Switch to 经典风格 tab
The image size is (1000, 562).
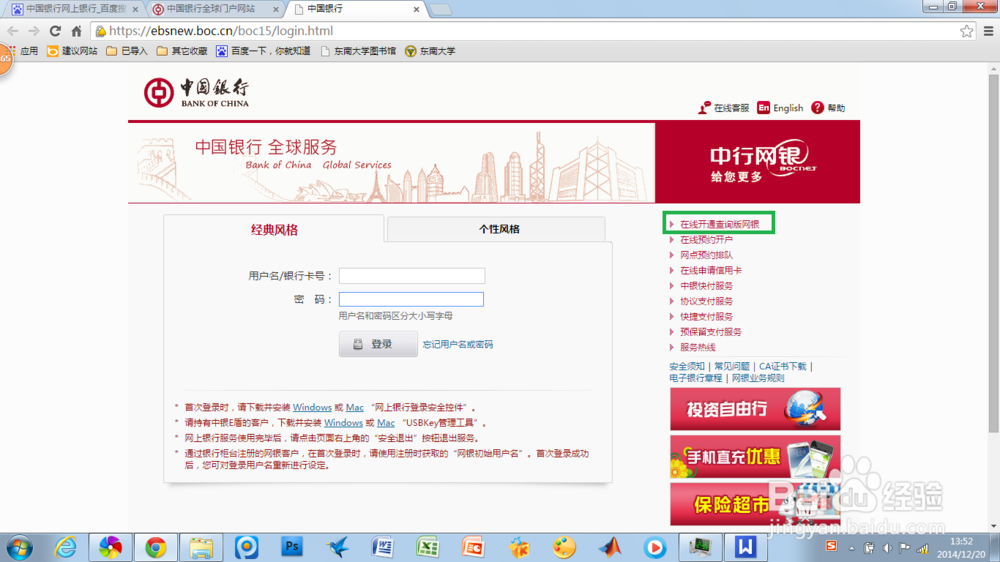click(274, 230)
